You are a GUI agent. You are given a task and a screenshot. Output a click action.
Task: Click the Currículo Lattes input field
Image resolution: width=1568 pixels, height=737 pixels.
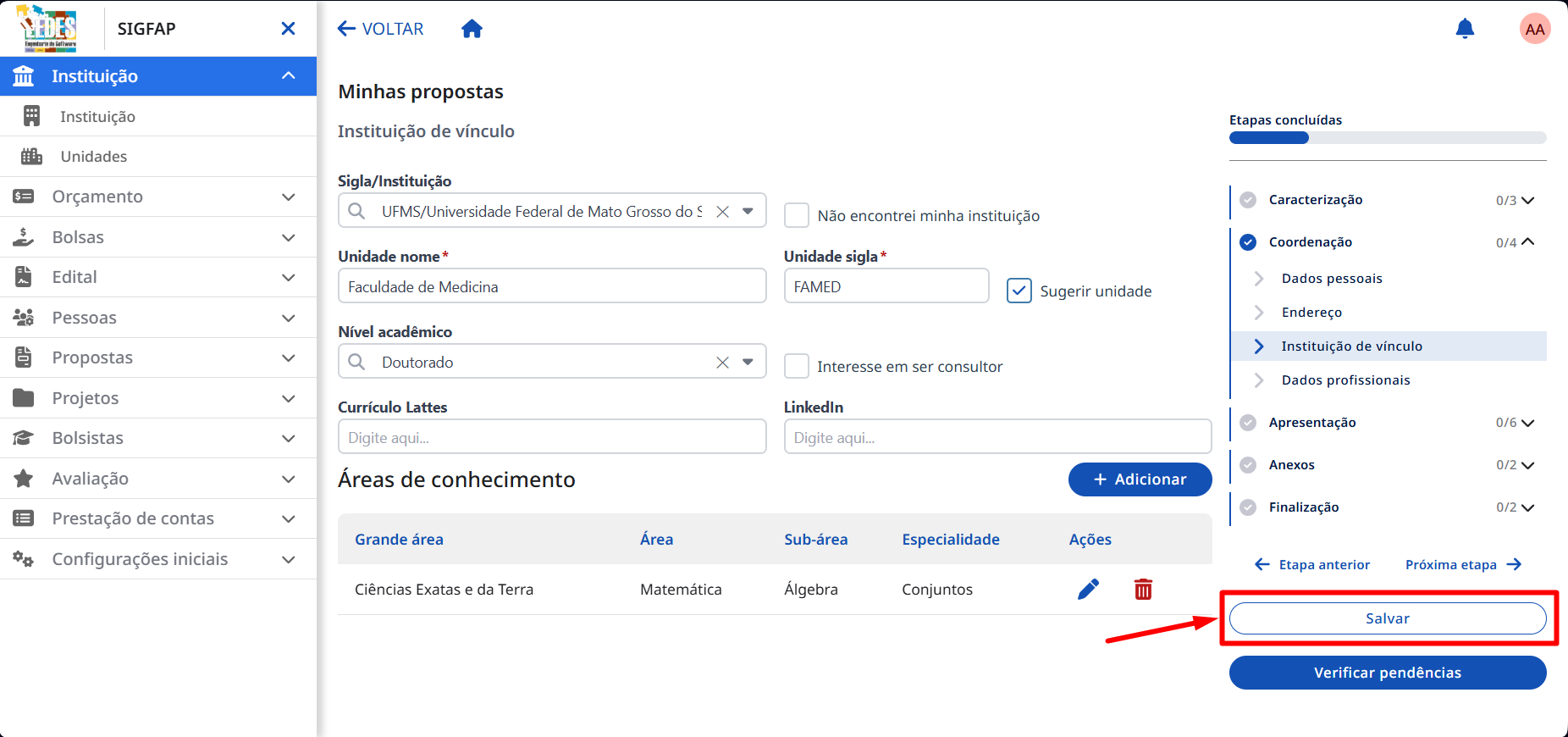552,437
